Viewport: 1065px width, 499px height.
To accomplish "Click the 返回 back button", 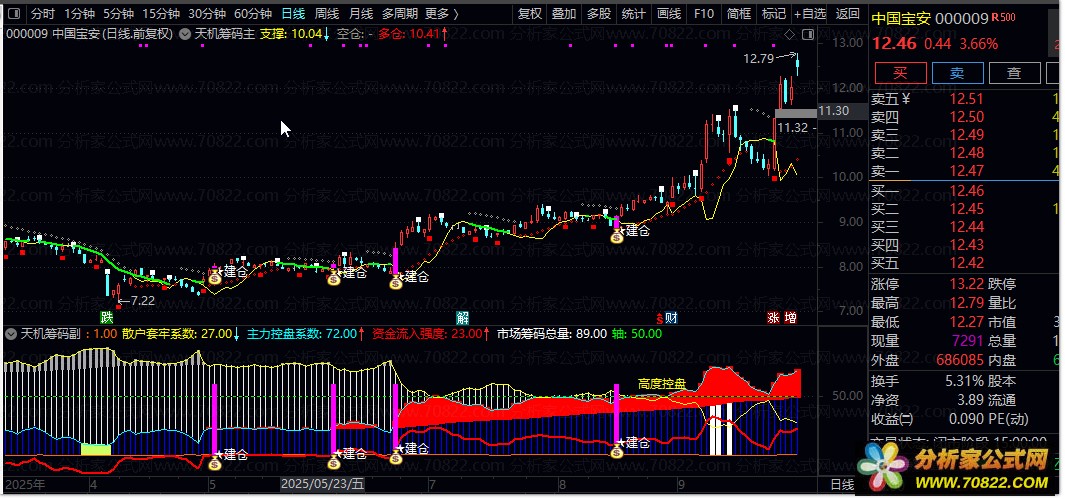I will click(x=847, y=13).
